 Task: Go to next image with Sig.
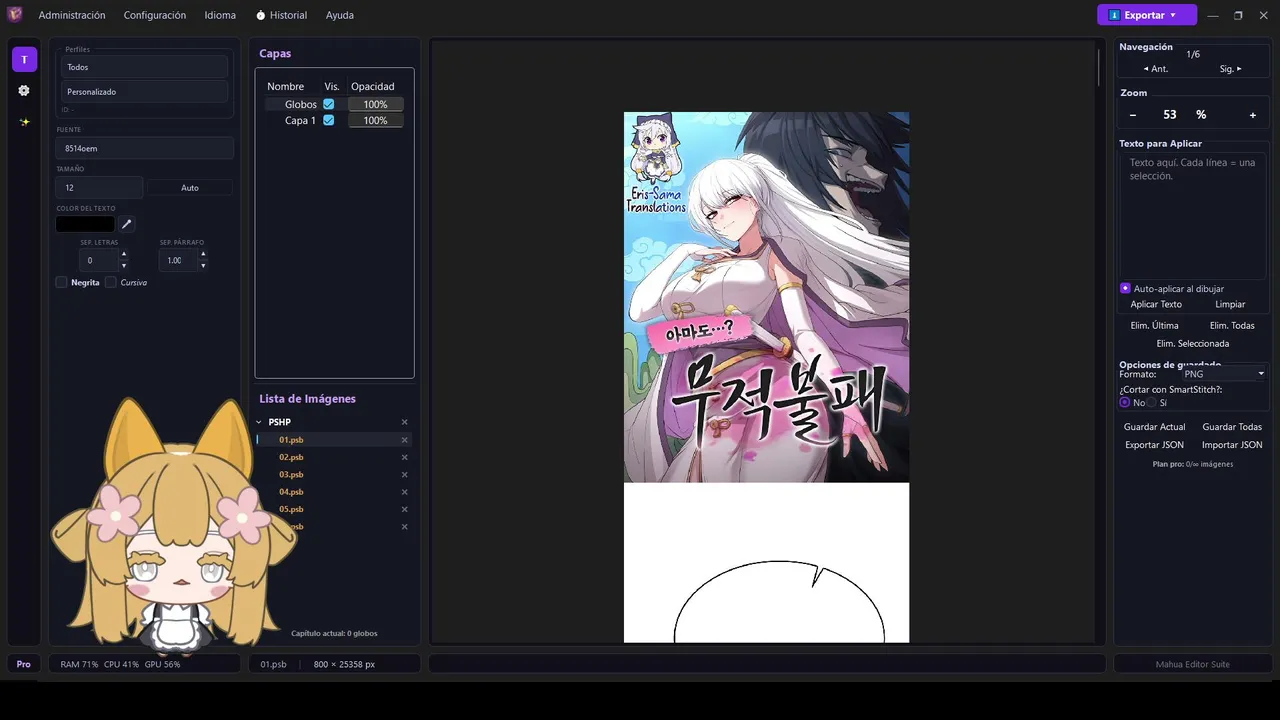point(1230,69)
